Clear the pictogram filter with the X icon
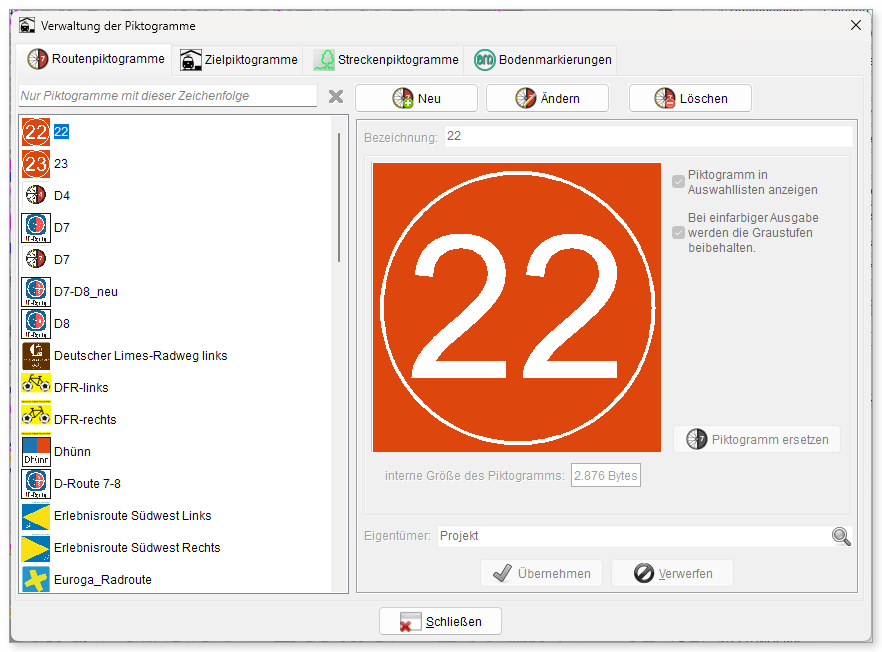Viewport: 882px width, 652px height. coord(336,97)
